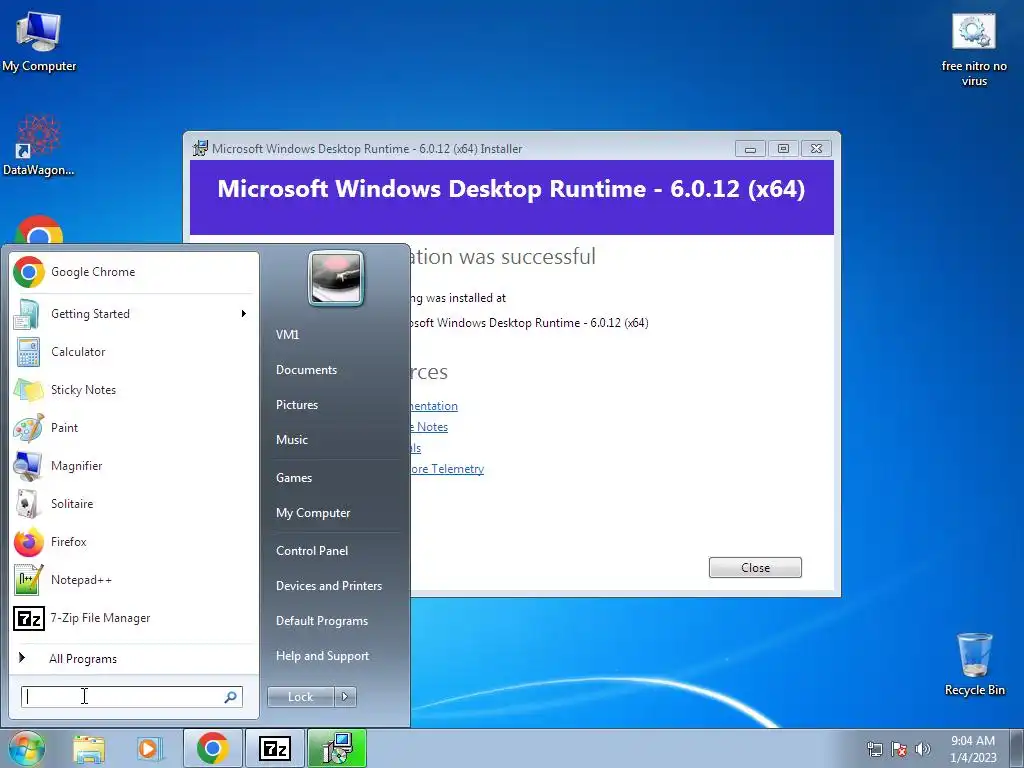The height and width of the screenshot is (768, 1024).
Task: Launch Calculator from the Start menu
Action: [x=133, y=352]
